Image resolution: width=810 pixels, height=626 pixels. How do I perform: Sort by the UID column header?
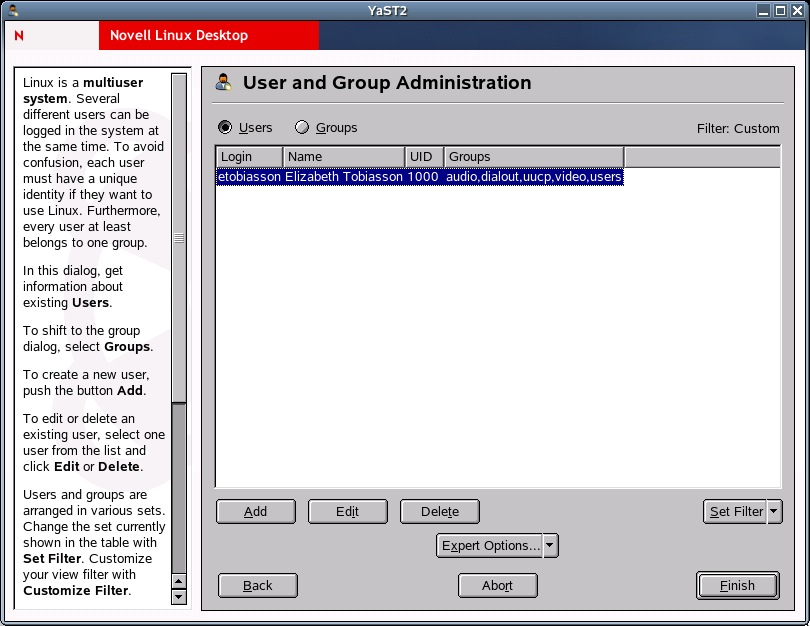point(425,156)
